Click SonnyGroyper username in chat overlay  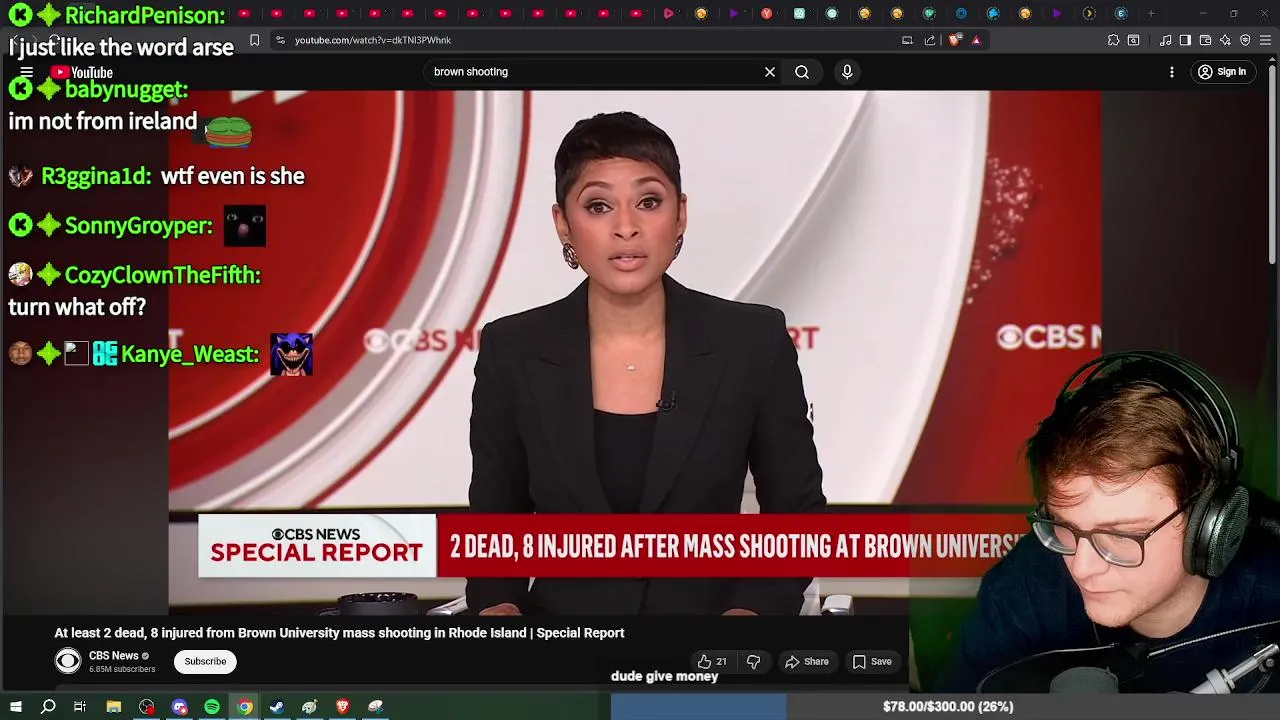pyautogui.click(x=138, y=226)
